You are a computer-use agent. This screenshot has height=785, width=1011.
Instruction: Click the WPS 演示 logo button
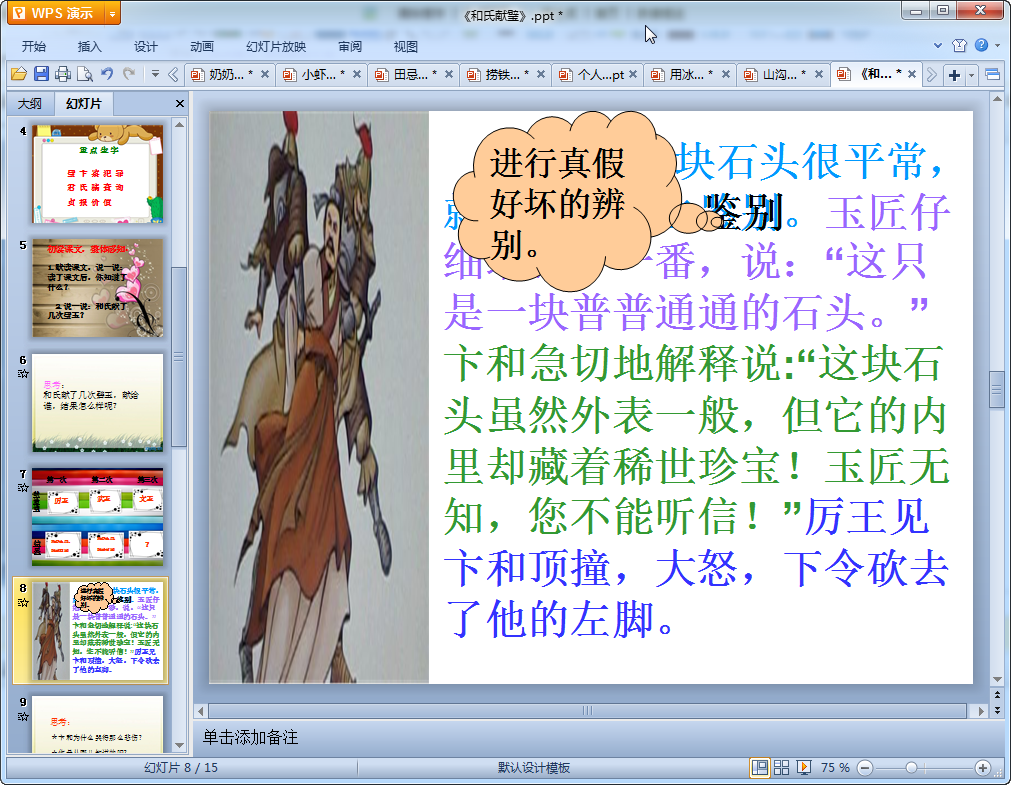click(x=55, y=14)
